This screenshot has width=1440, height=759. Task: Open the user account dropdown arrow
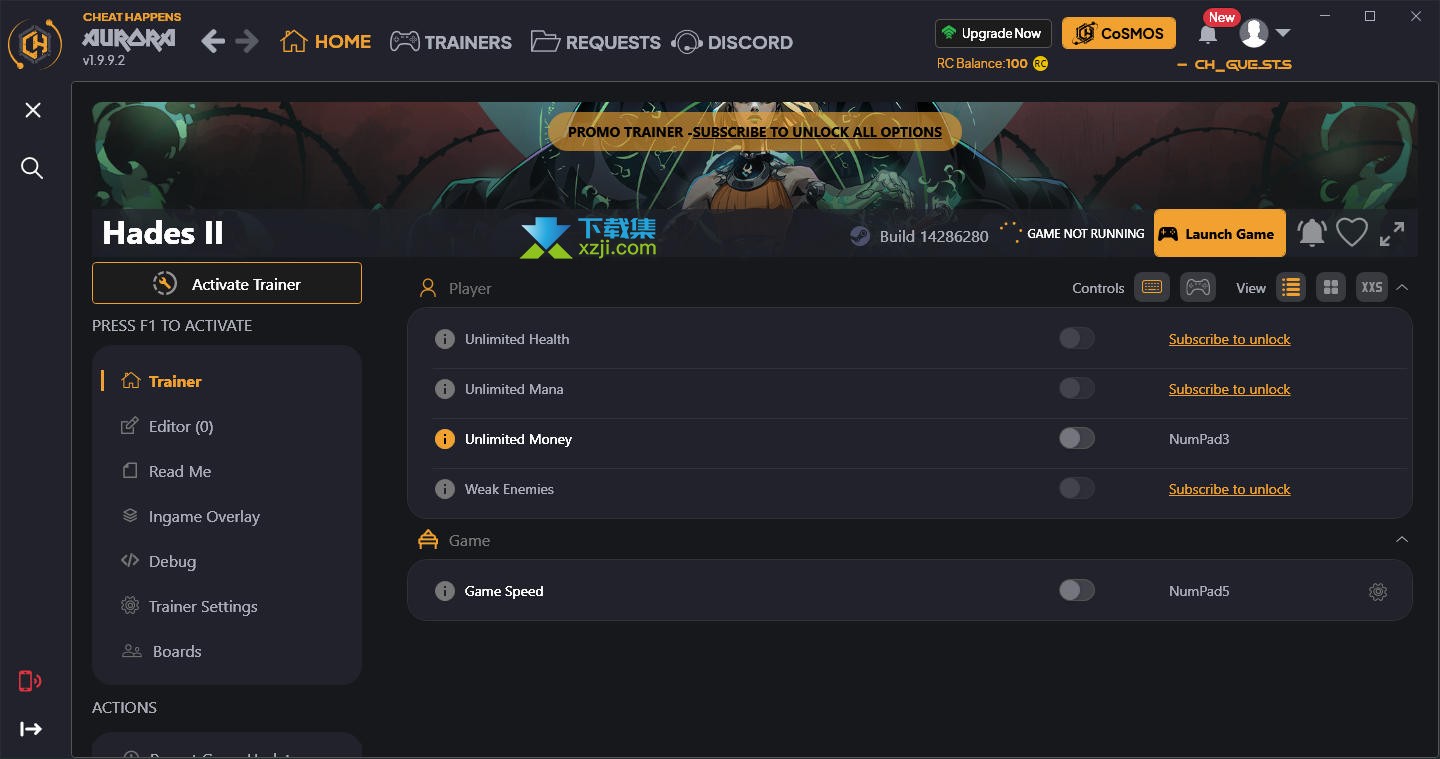pos(1283,34)
